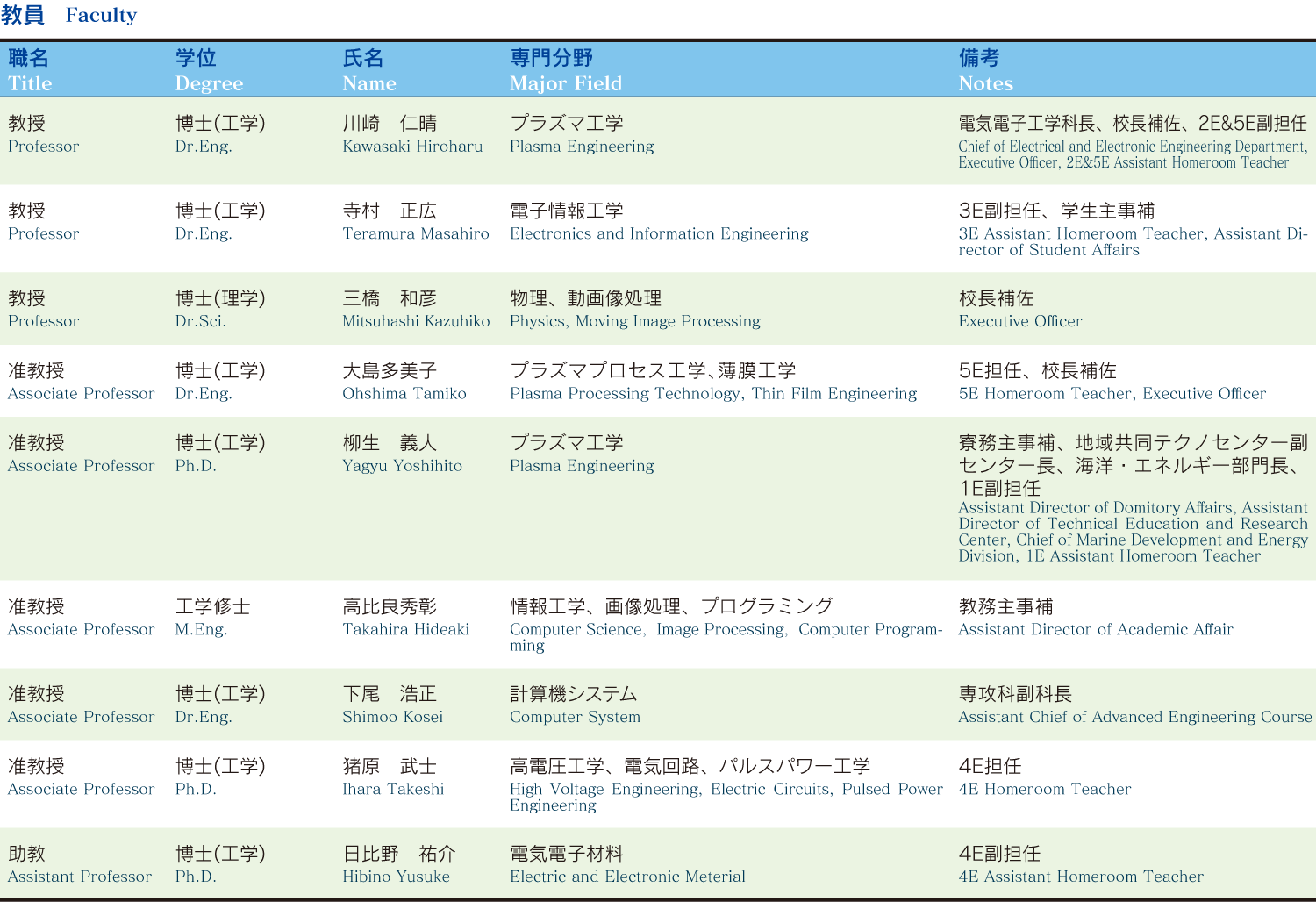This screenshot has height=902, width=1316.
Task: Click 川崎 仁晴 Japanese name
Action: pos(390,124)
